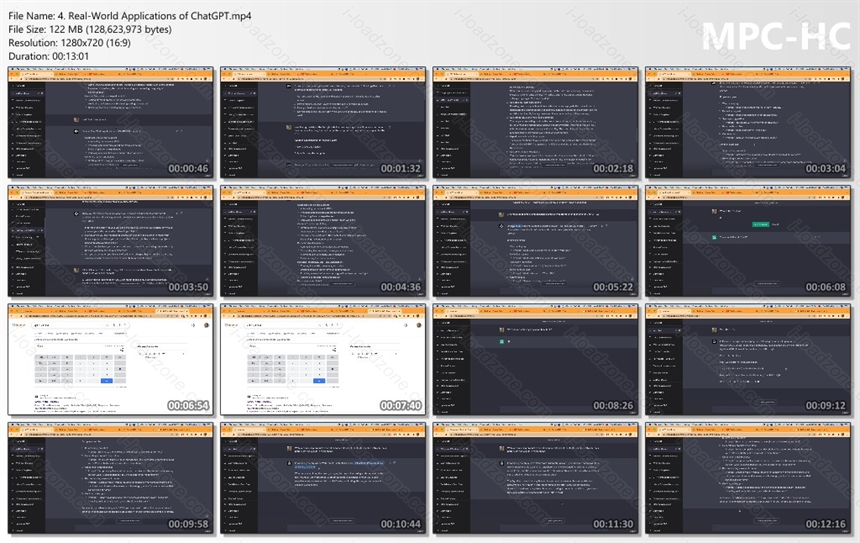The image size is (860, 543).
Task: Open the frame stamped 00:01:32
Action: click(323, 123)
